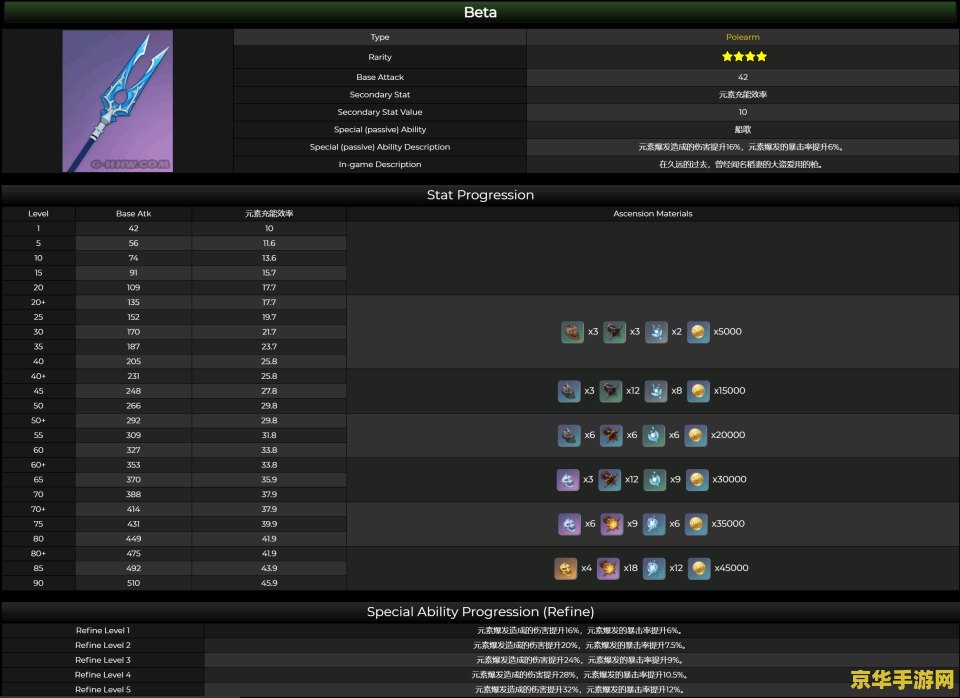Select the Mora coin icon next to x20000
The height and width of the screenshot is (698, 960).
[x=696, y=435]
